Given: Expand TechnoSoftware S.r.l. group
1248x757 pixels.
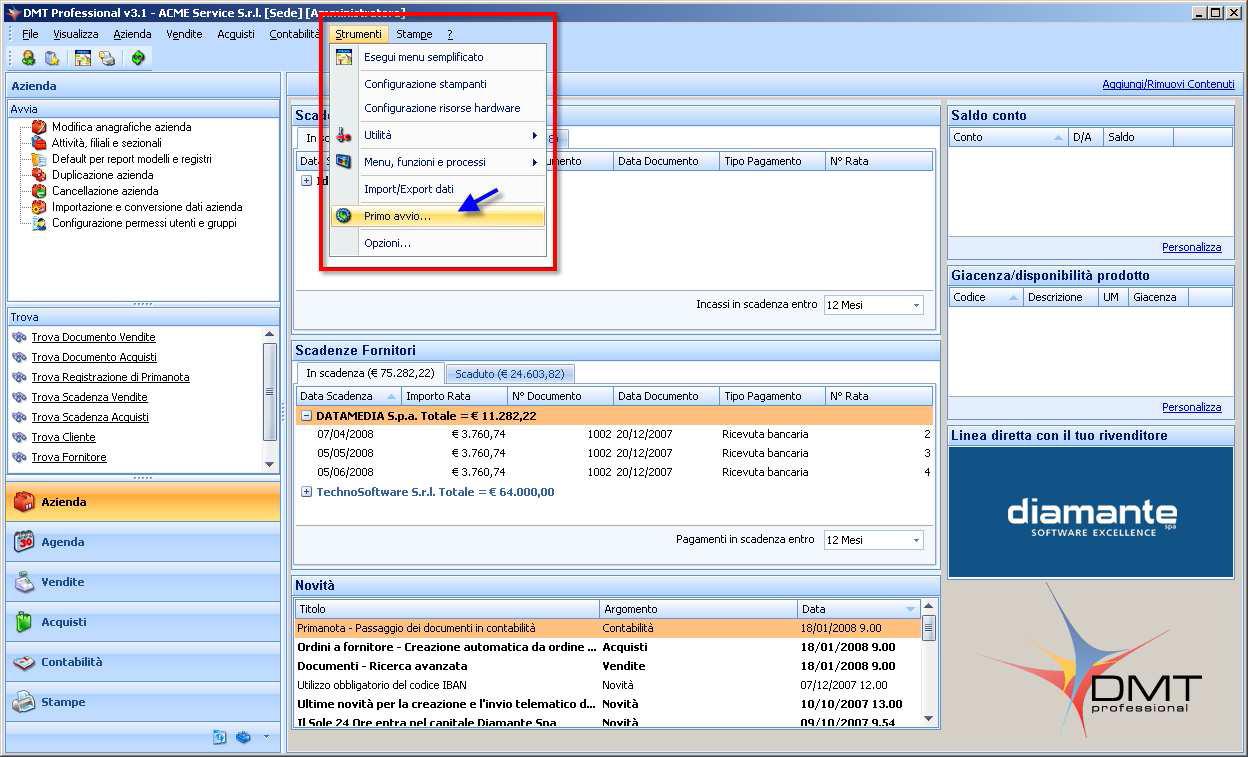Looking at the screenshot, I should pos(306,492).
